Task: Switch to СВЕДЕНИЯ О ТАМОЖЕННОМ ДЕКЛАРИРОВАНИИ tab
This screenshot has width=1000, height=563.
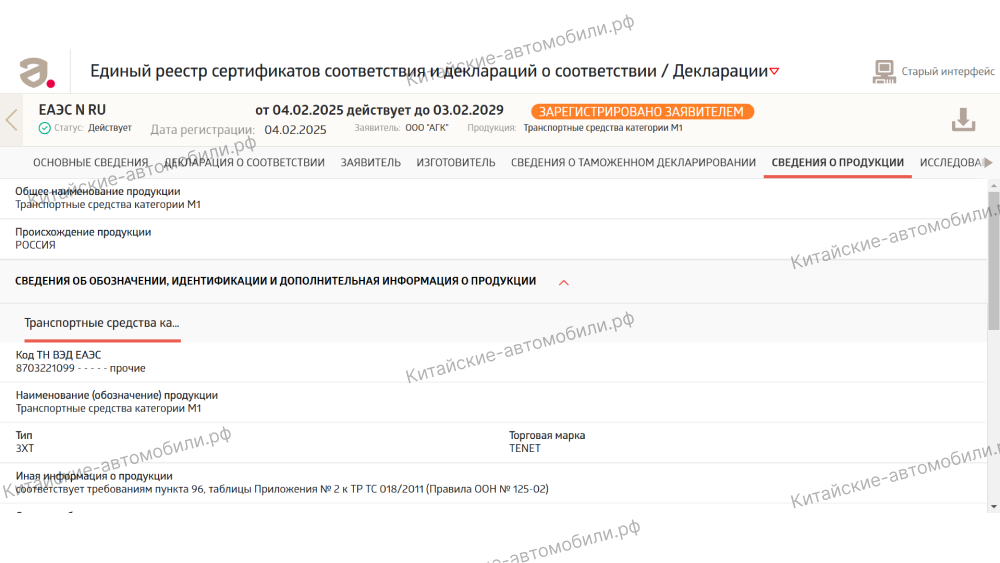Action: coord(633,163)
